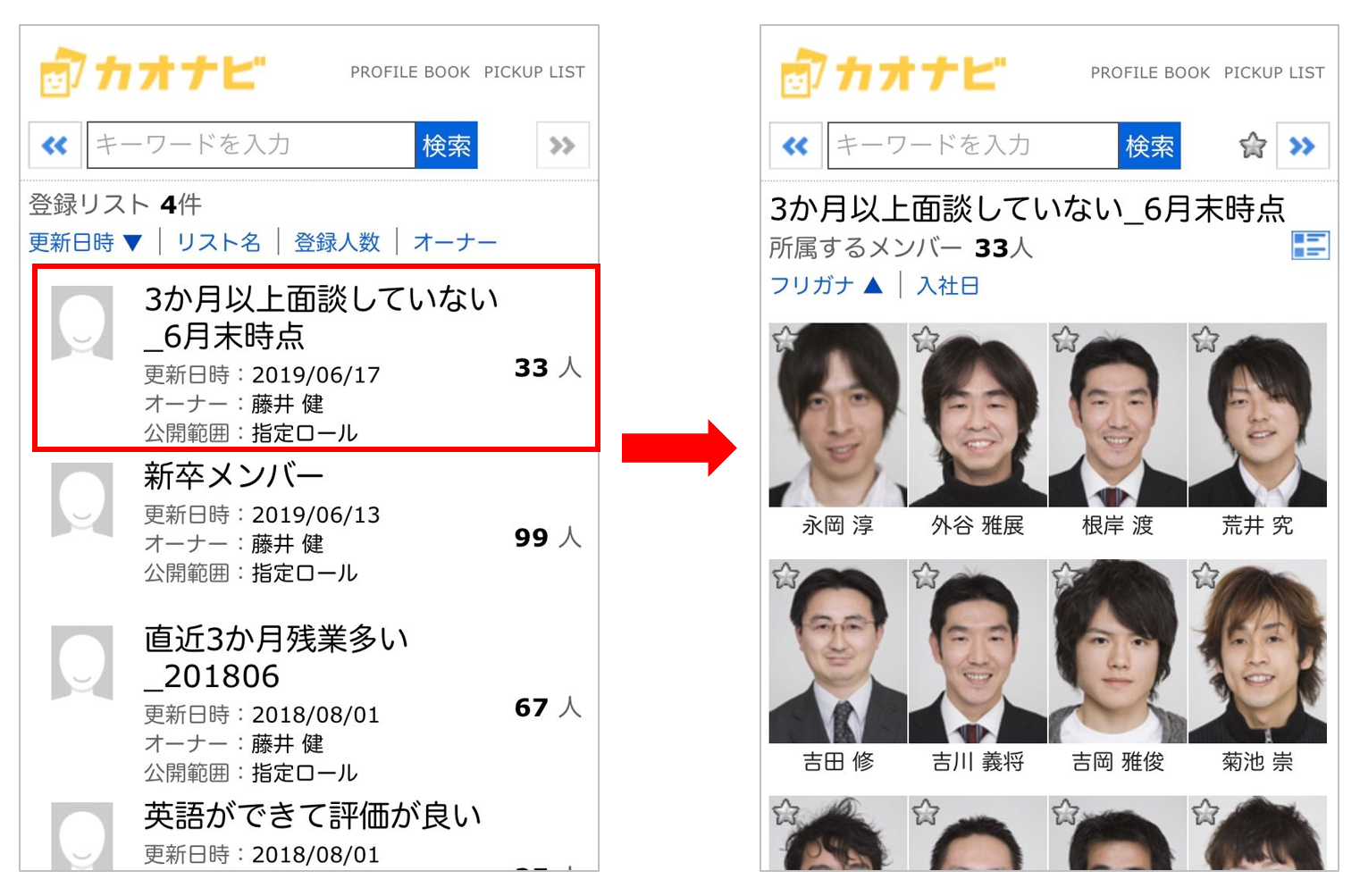
Task: Open photo of 吉岡 雅俊
Action: tap(1118, 651)
